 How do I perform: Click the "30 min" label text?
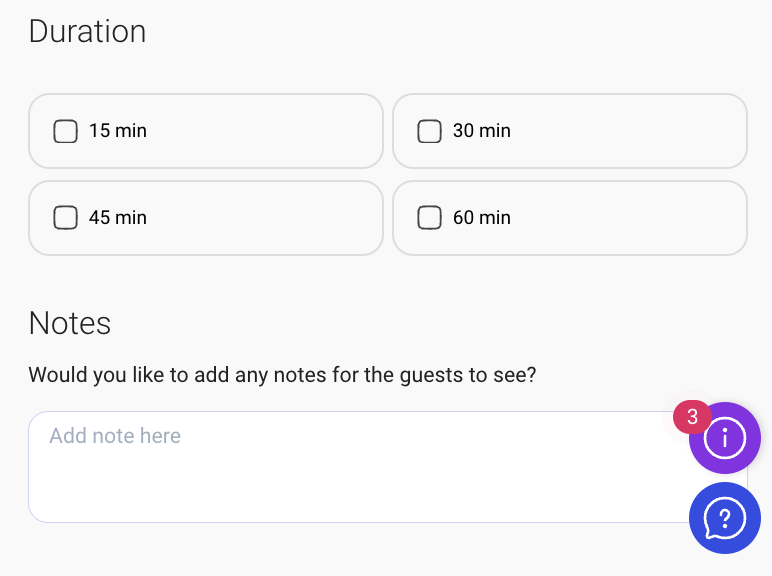tap(482, 131)
